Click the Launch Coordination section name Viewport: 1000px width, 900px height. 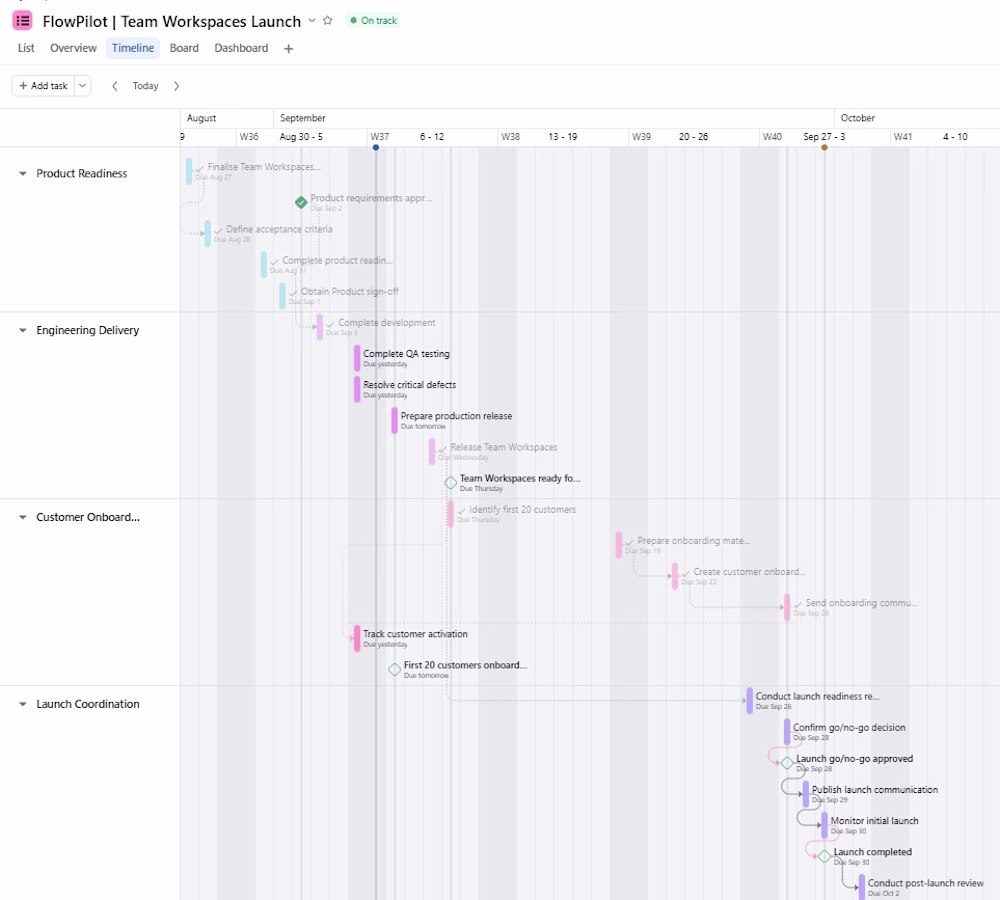[87, 704]
